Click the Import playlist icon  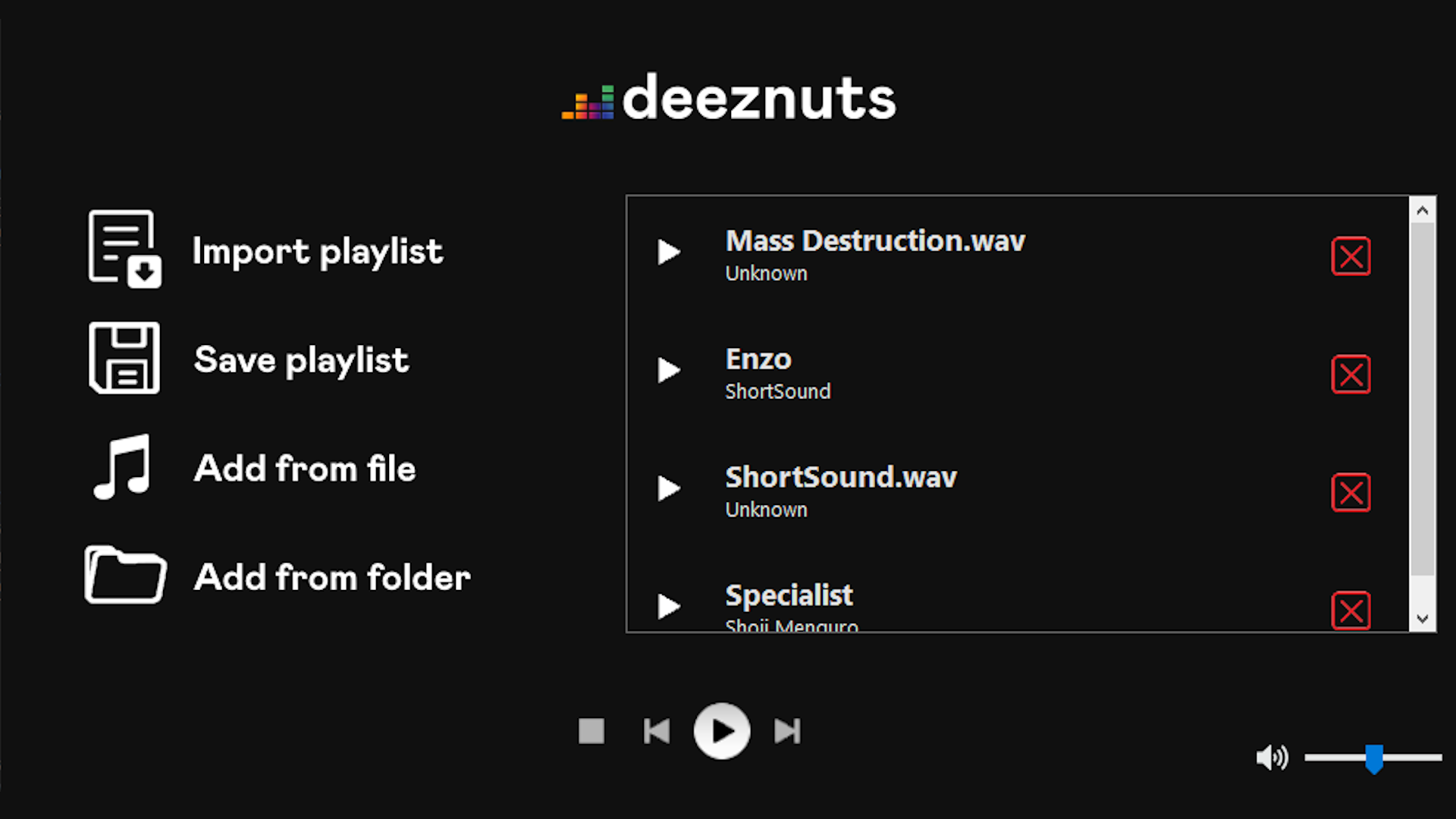point(124,249)
